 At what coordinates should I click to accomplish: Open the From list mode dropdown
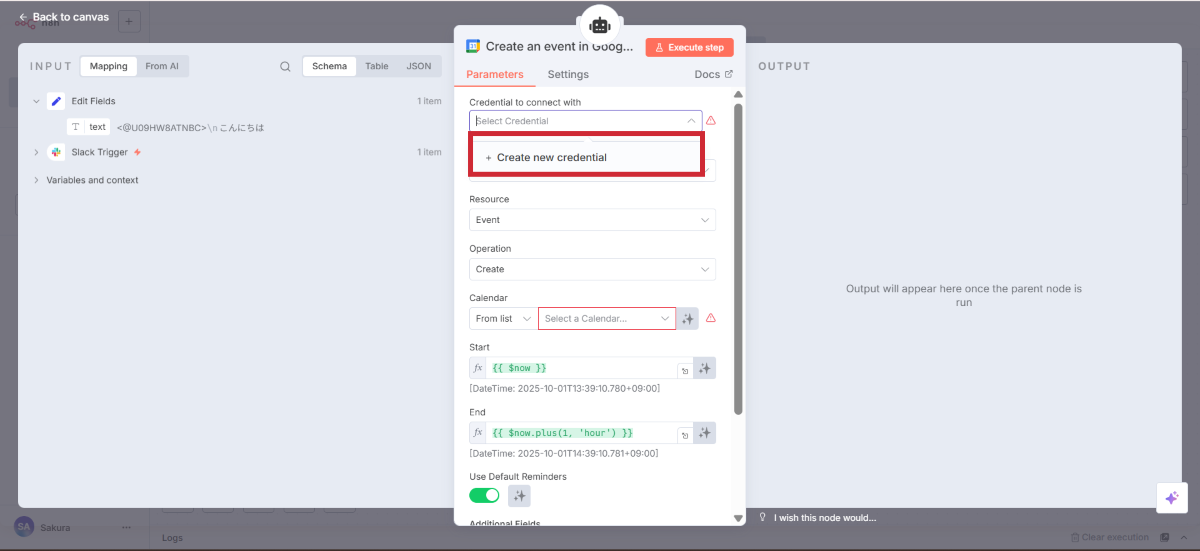[x=503, y=319]
